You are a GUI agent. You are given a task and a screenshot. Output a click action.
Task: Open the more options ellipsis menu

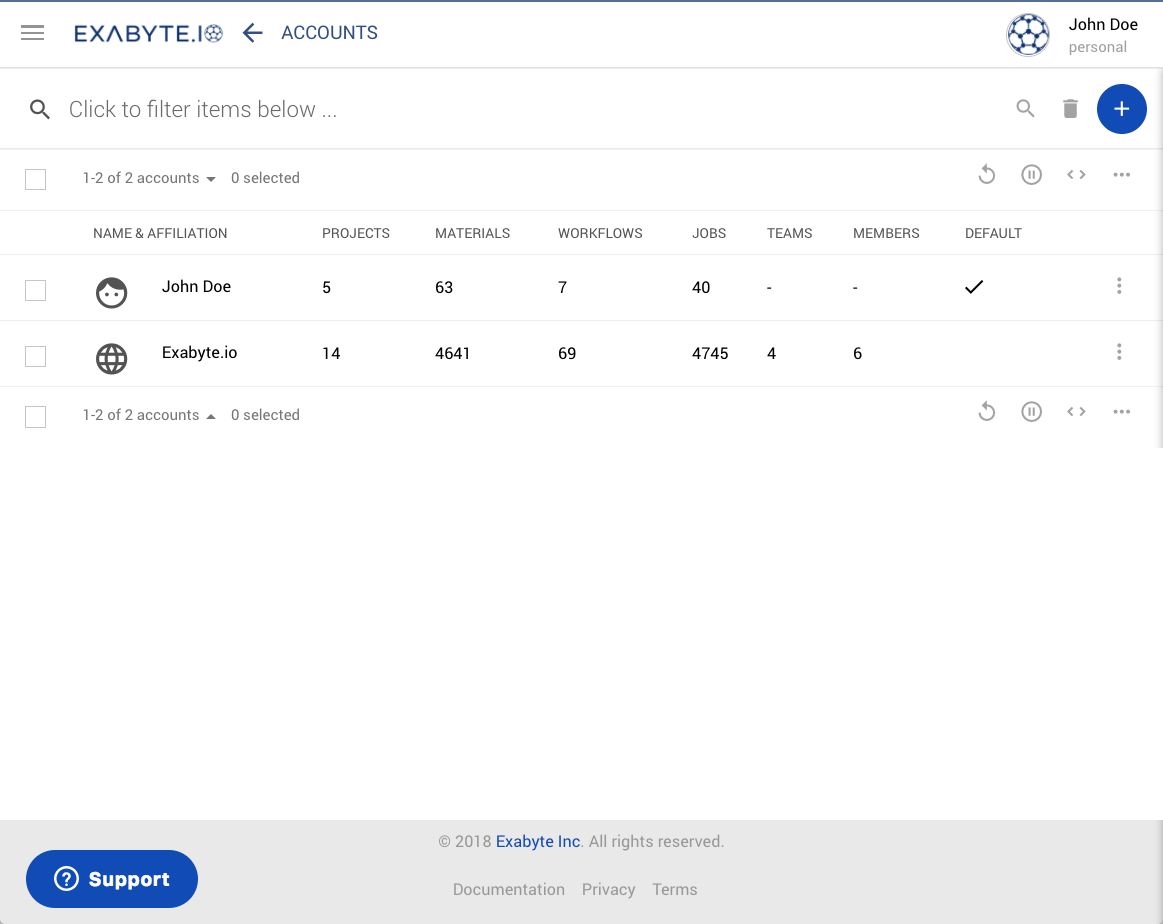pos(1121,174)
